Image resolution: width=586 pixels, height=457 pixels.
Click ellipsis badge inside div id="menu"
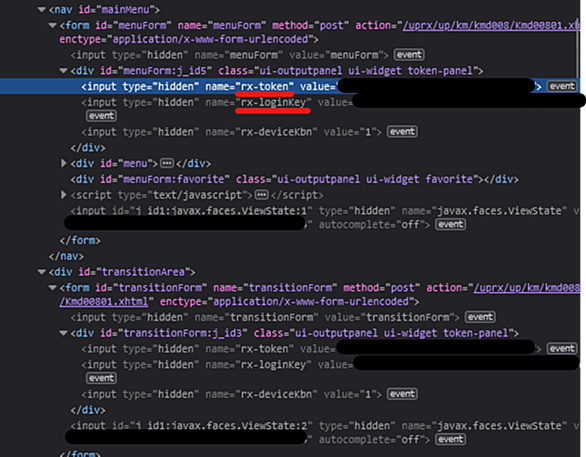point(167,163)
